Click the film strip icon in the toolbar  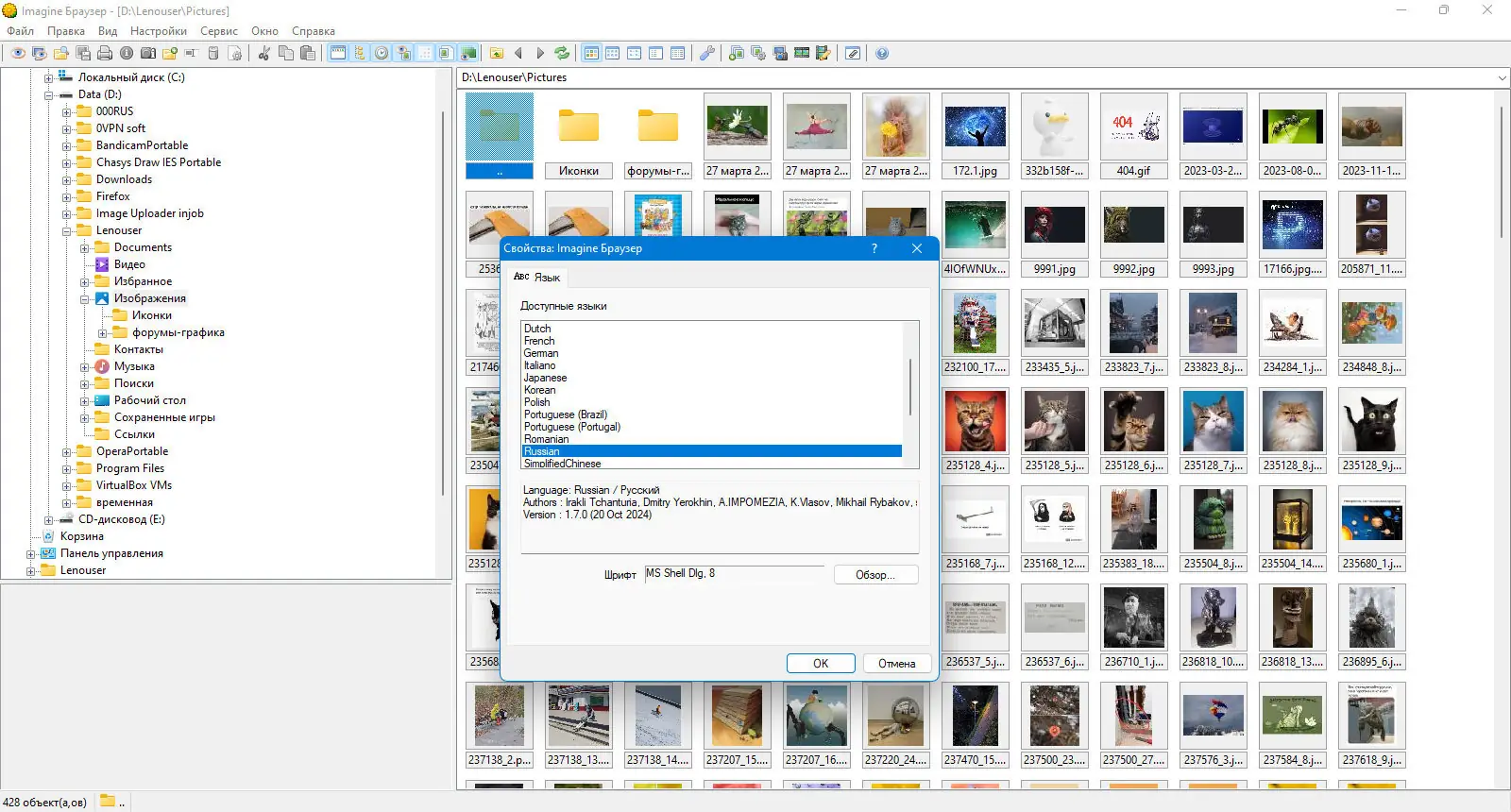802,54
